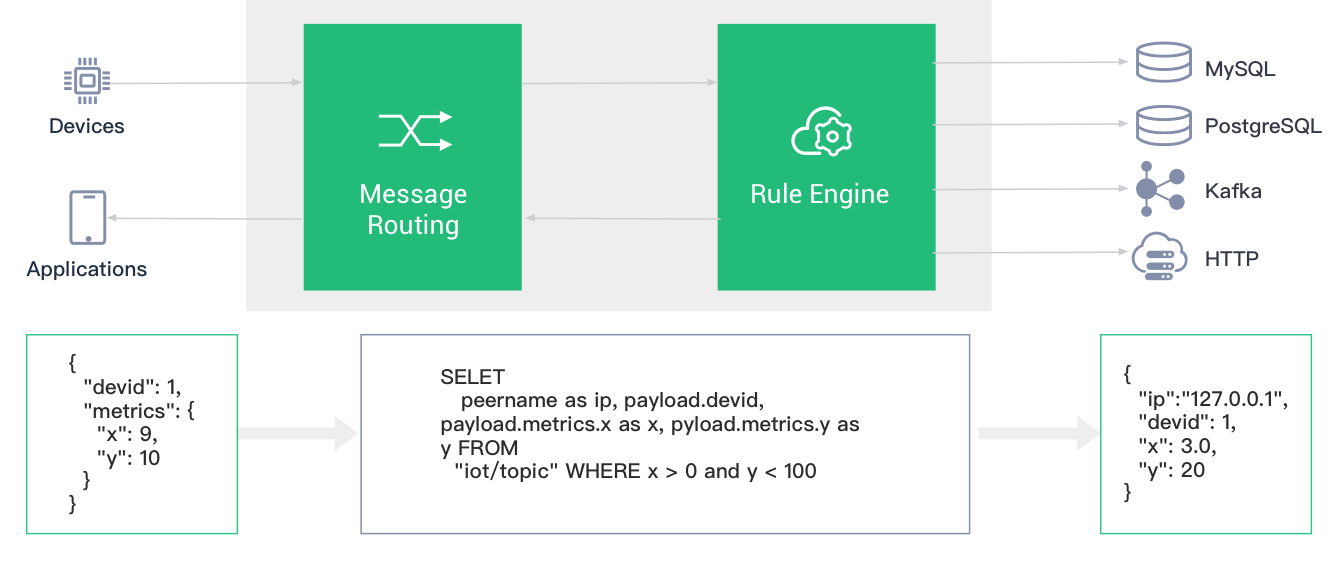Viewport: 1342px width, 582px height.
Task: Click the MySQL text label
Action: pyautogui.click(x=1240, y=69)
